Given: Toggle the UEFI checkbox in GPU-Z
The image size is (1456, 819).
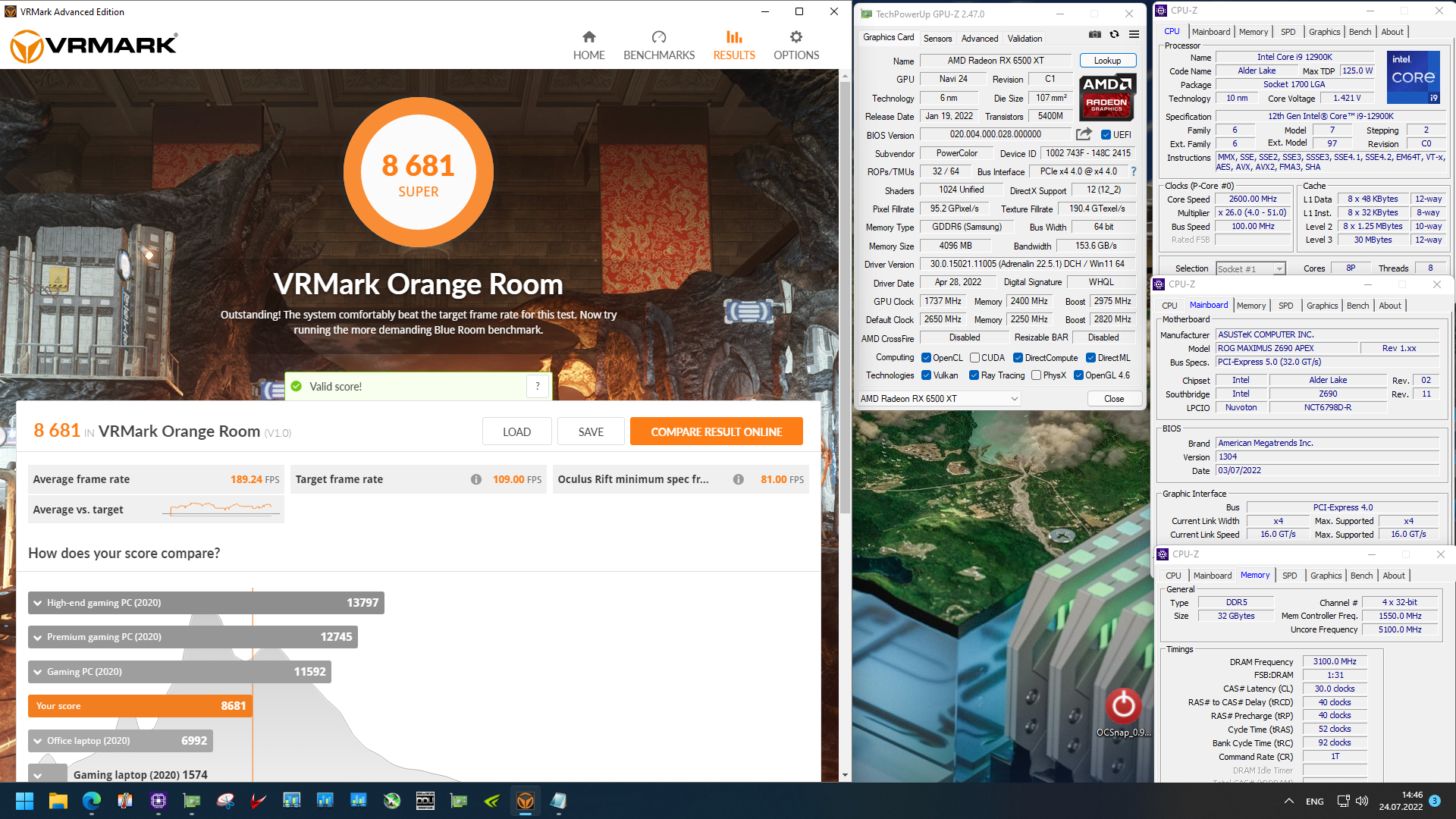Looking at the screenshot, I should (1106, 135).
